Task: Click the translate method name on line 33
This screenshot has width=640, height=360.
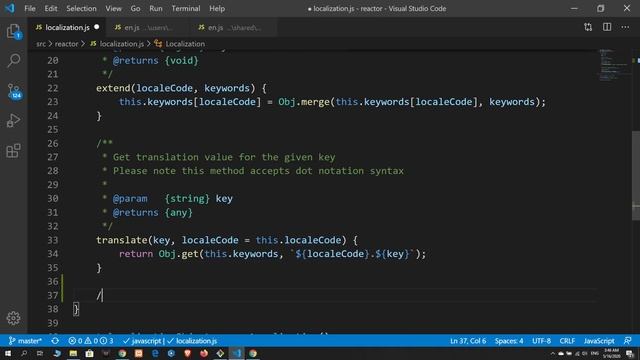Action: click(x=122, y=240)
